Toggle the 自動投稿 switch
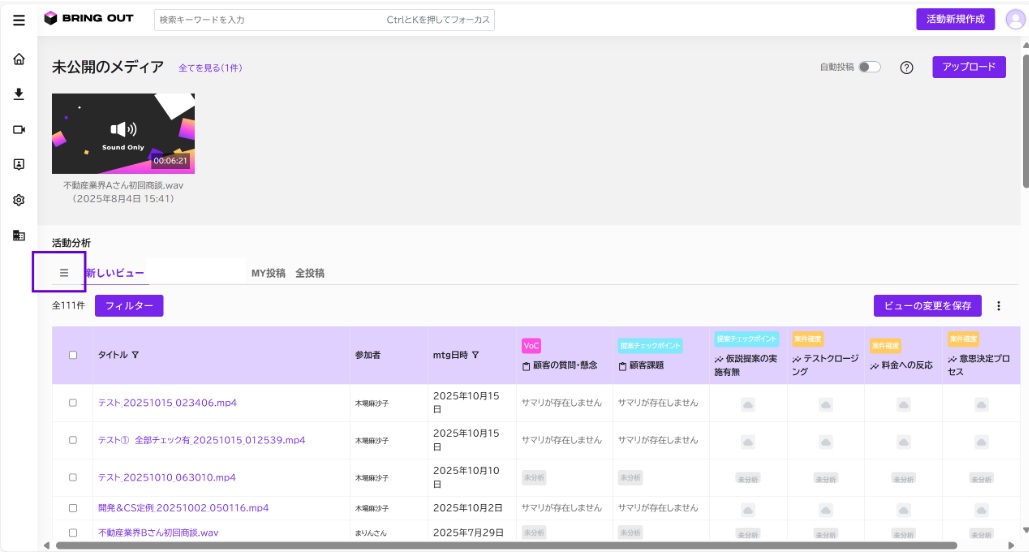 tap(870, 67)
